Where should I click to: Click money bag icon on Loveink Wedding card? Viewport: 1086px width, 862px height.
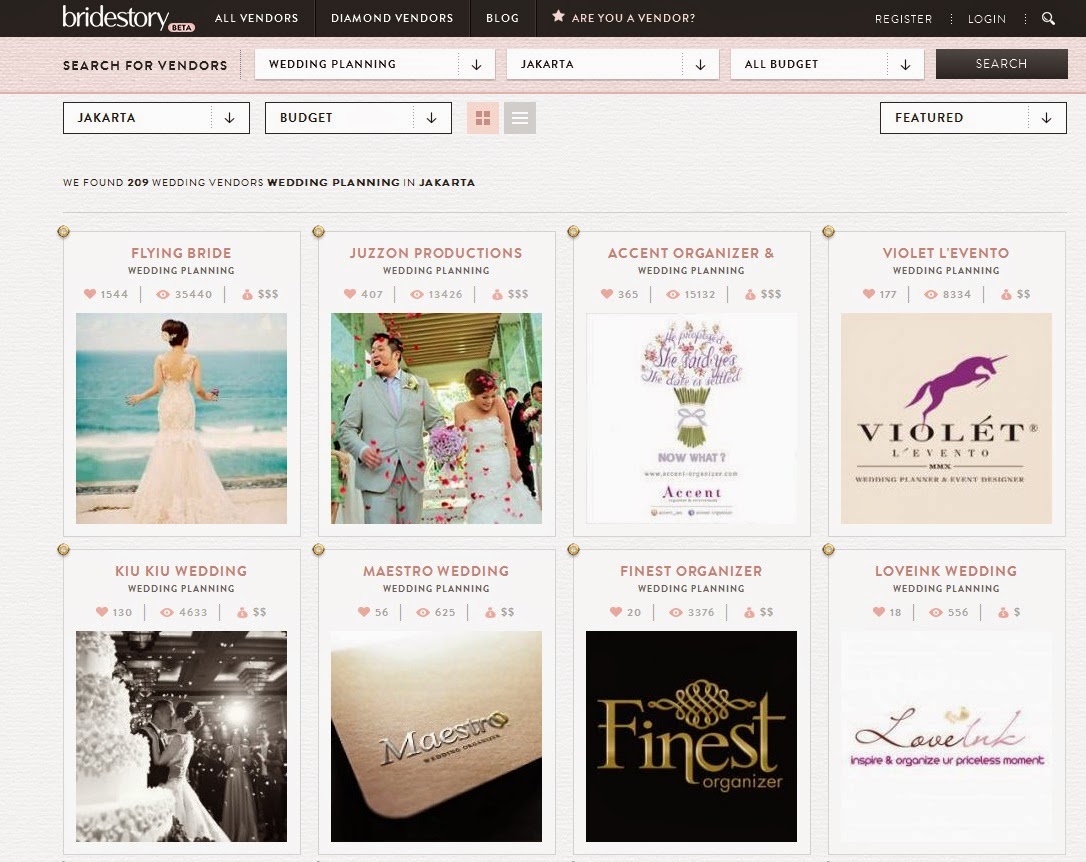point(1003,612)
